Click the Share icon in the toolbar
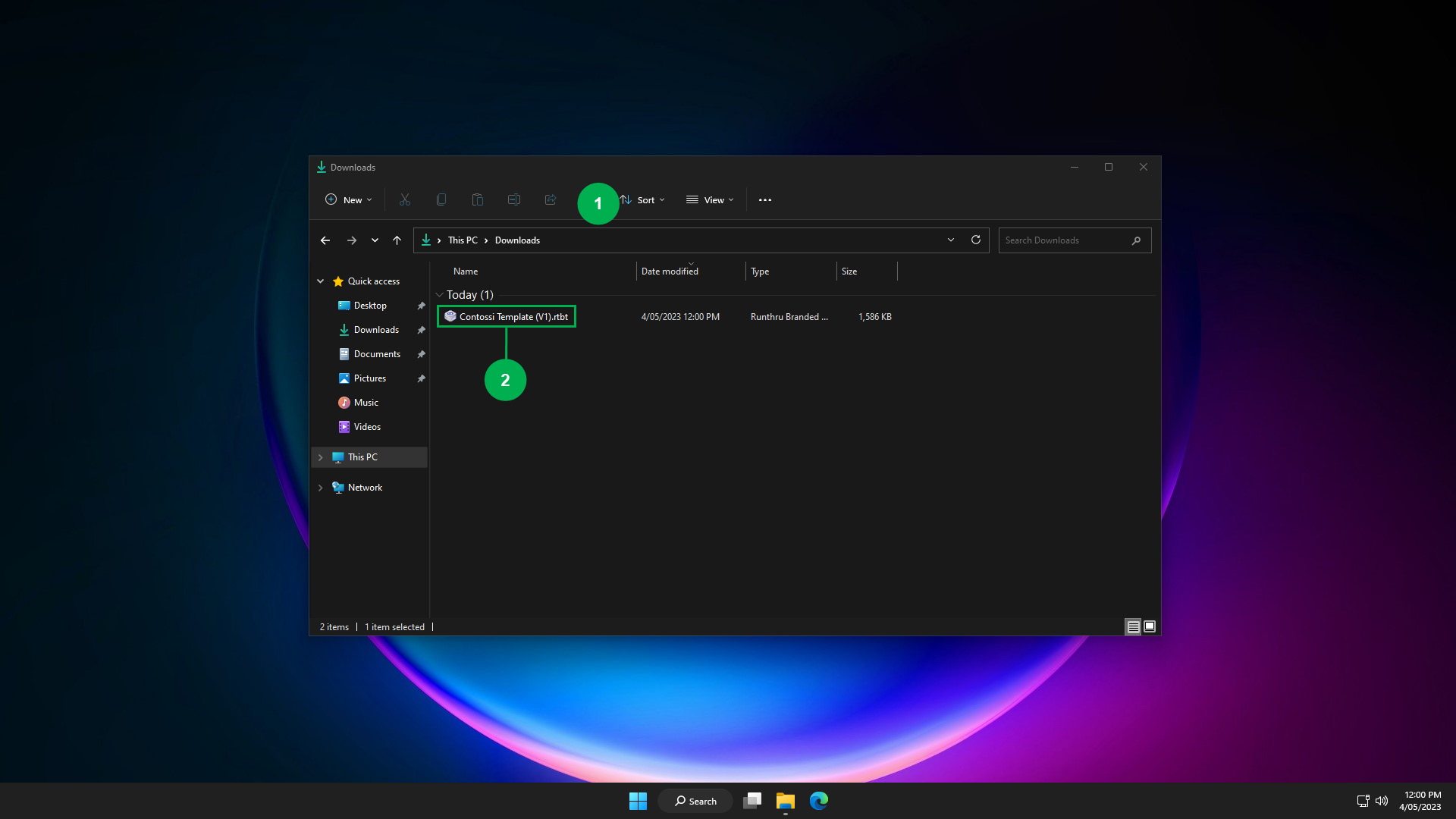The image size is (1456, 819). (x=551, y=200)
